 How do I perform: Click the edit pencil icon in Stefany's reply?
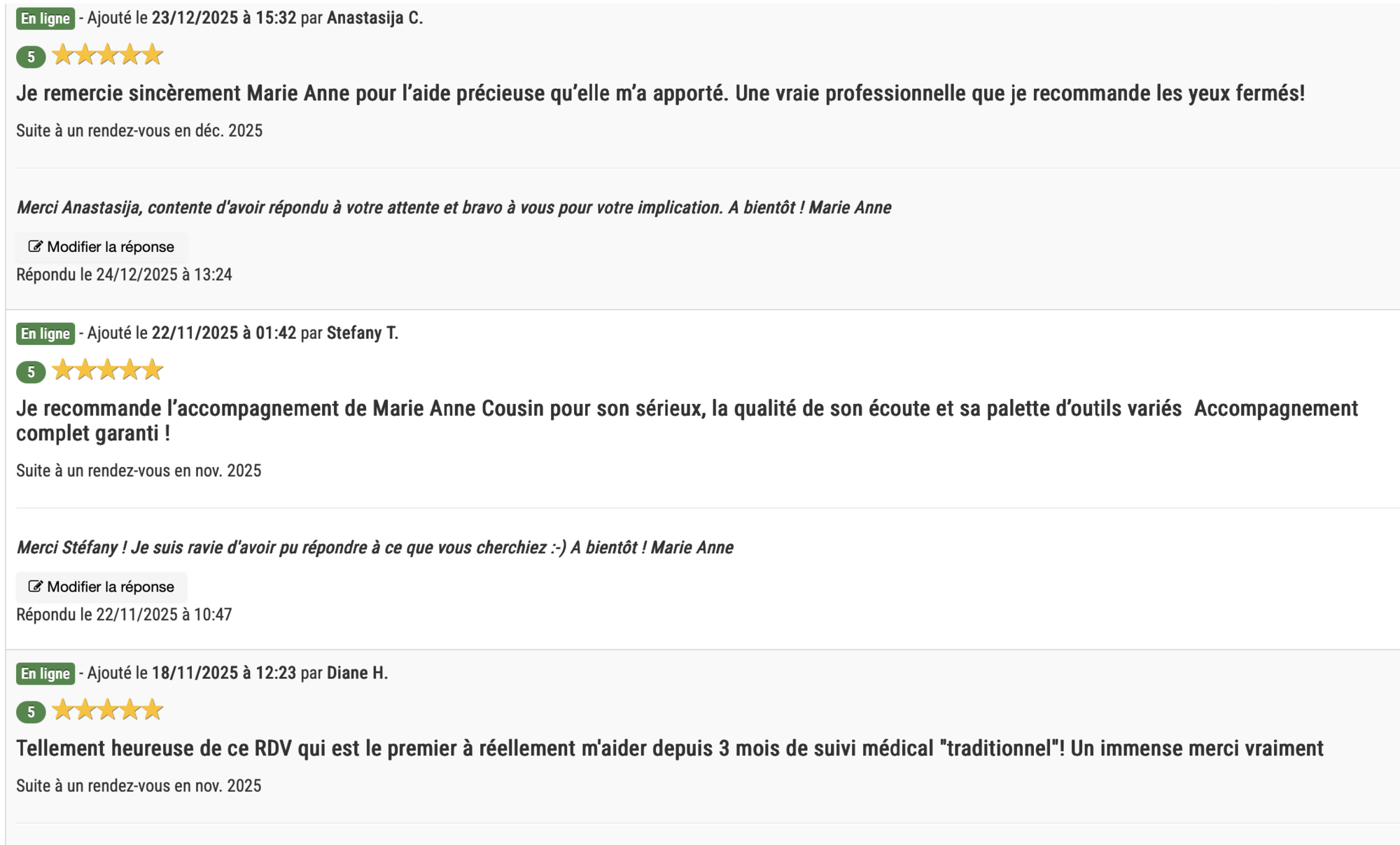point(35,587)
